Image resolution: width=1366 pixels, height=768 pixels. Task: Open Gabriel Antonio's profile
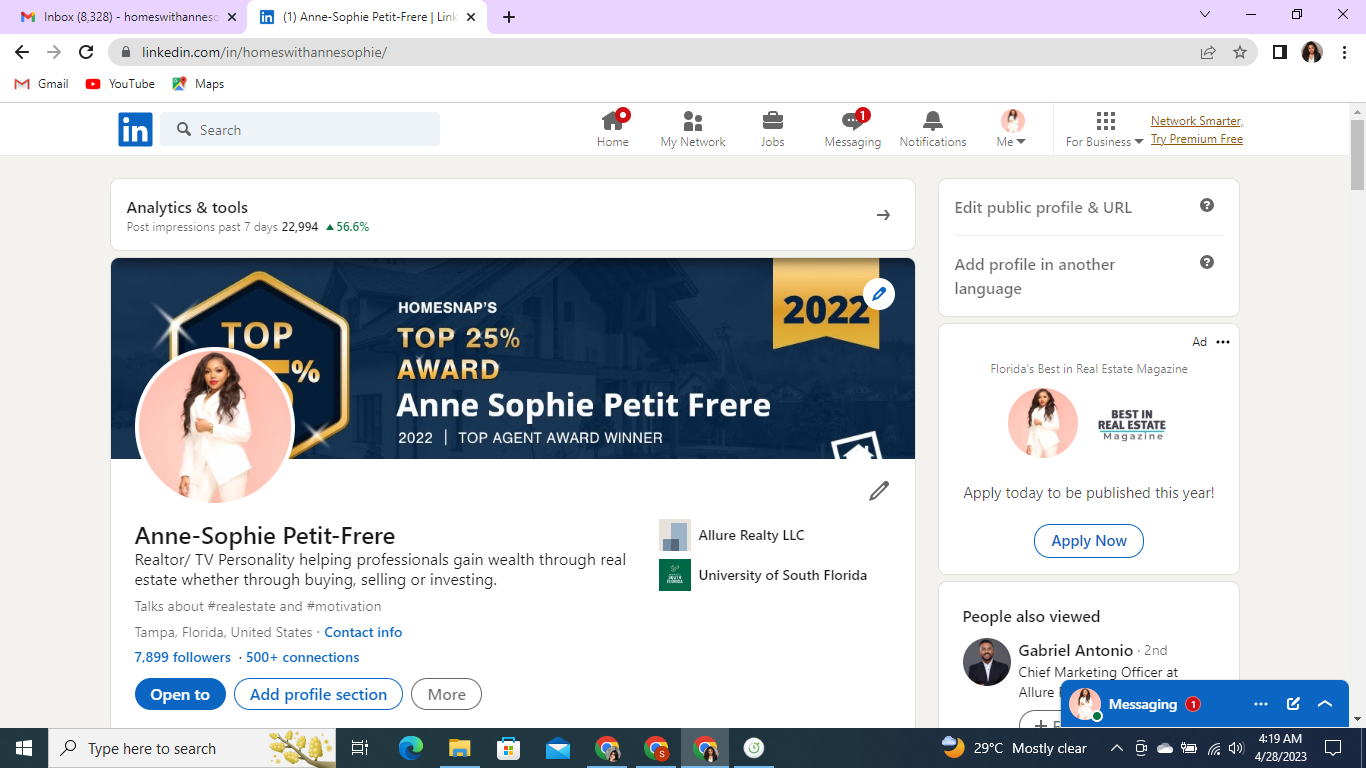pyautogui.click(x=1076, y=650)
